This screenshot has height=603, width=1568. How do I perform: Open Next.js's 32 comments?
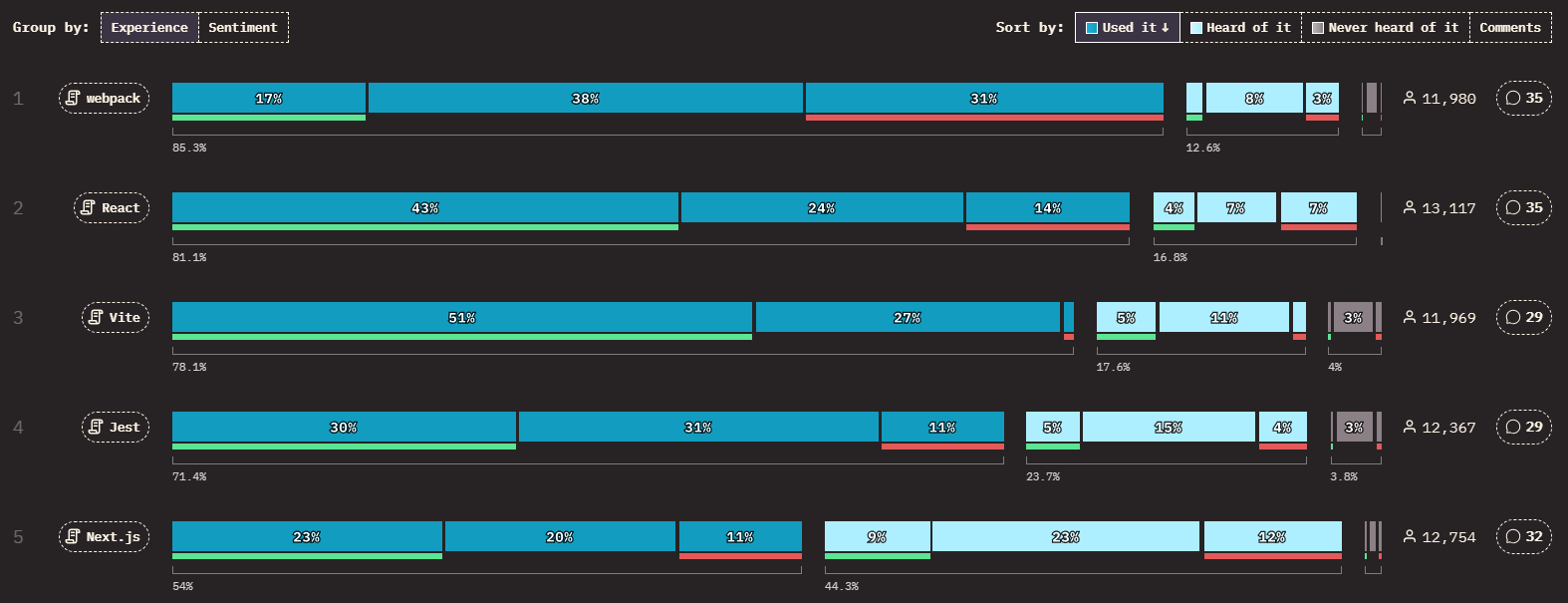pos(1524,536)
